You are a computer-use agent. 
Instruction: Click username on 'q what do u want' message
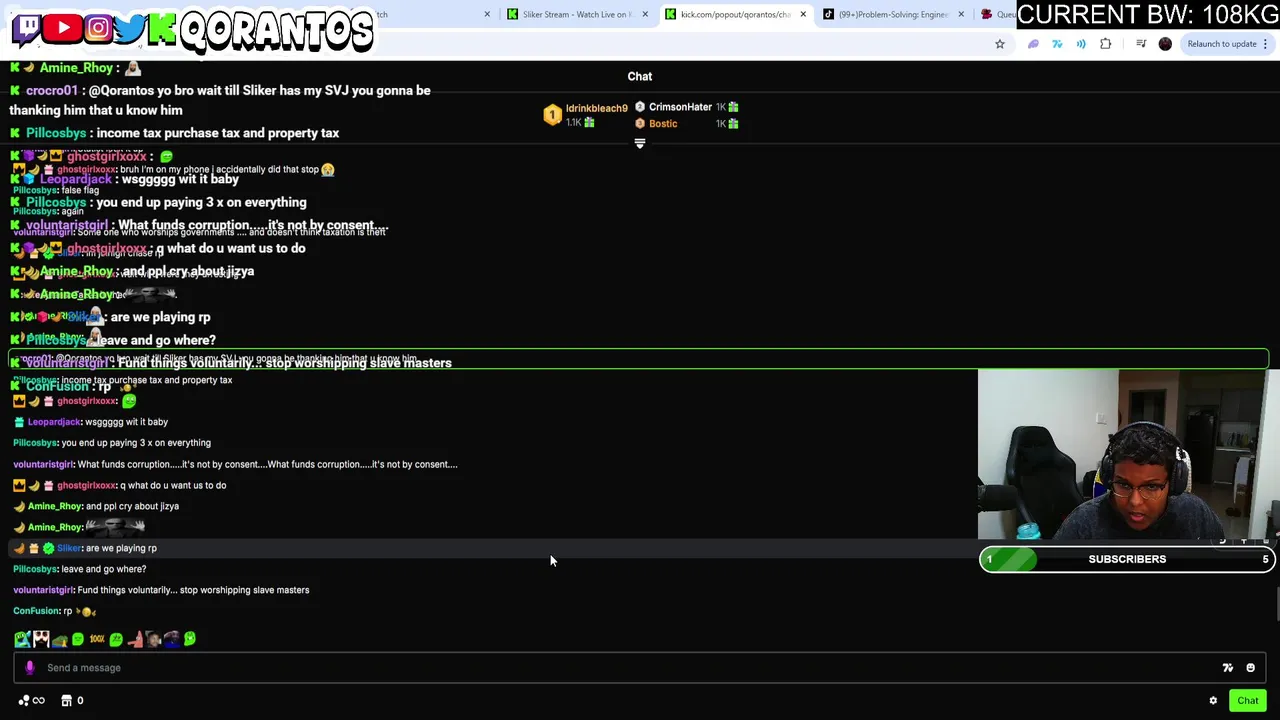[87, 485]
